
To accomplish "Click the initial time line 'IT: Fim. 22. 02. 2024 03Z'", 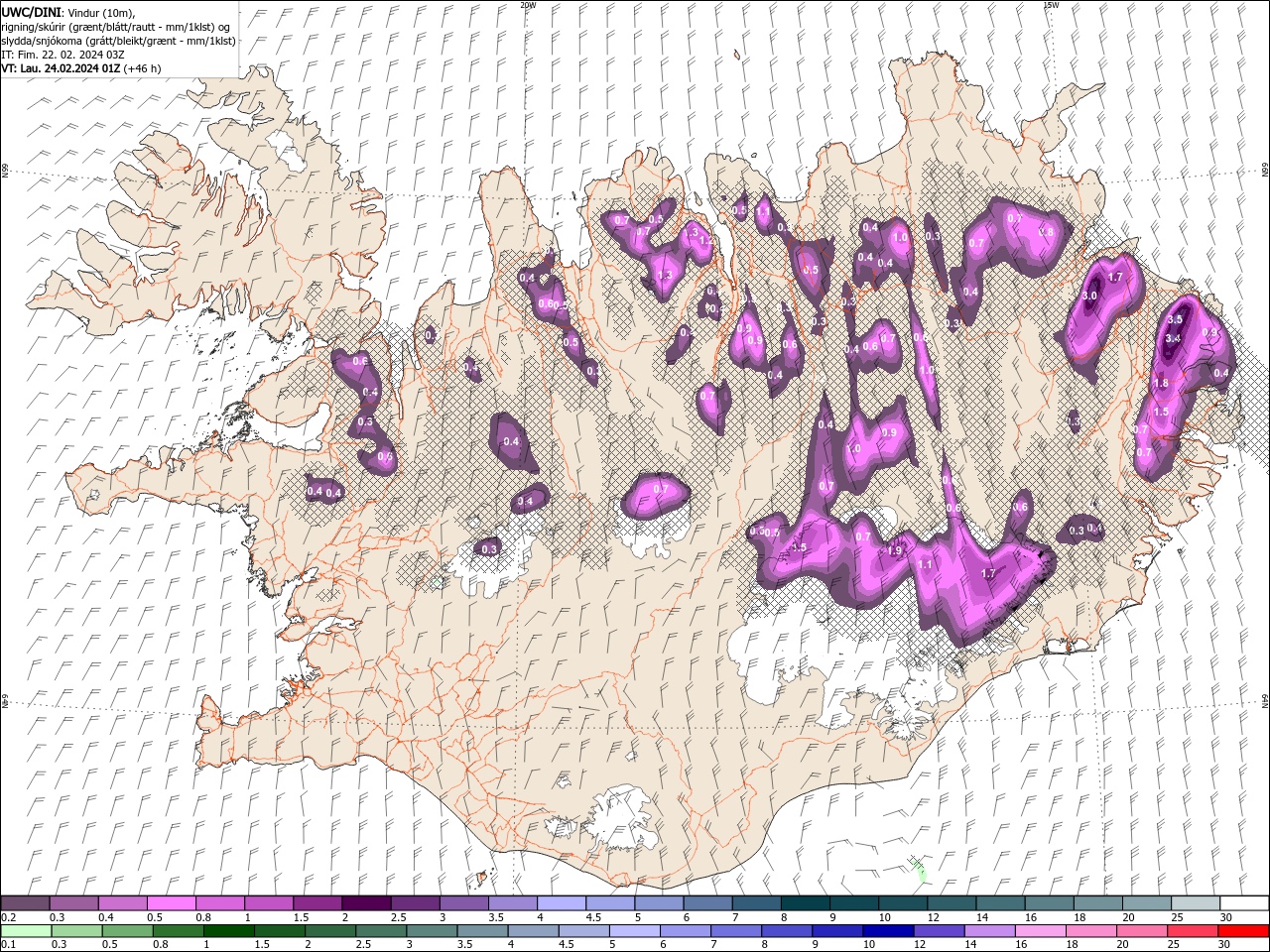I will pos(63,55).
